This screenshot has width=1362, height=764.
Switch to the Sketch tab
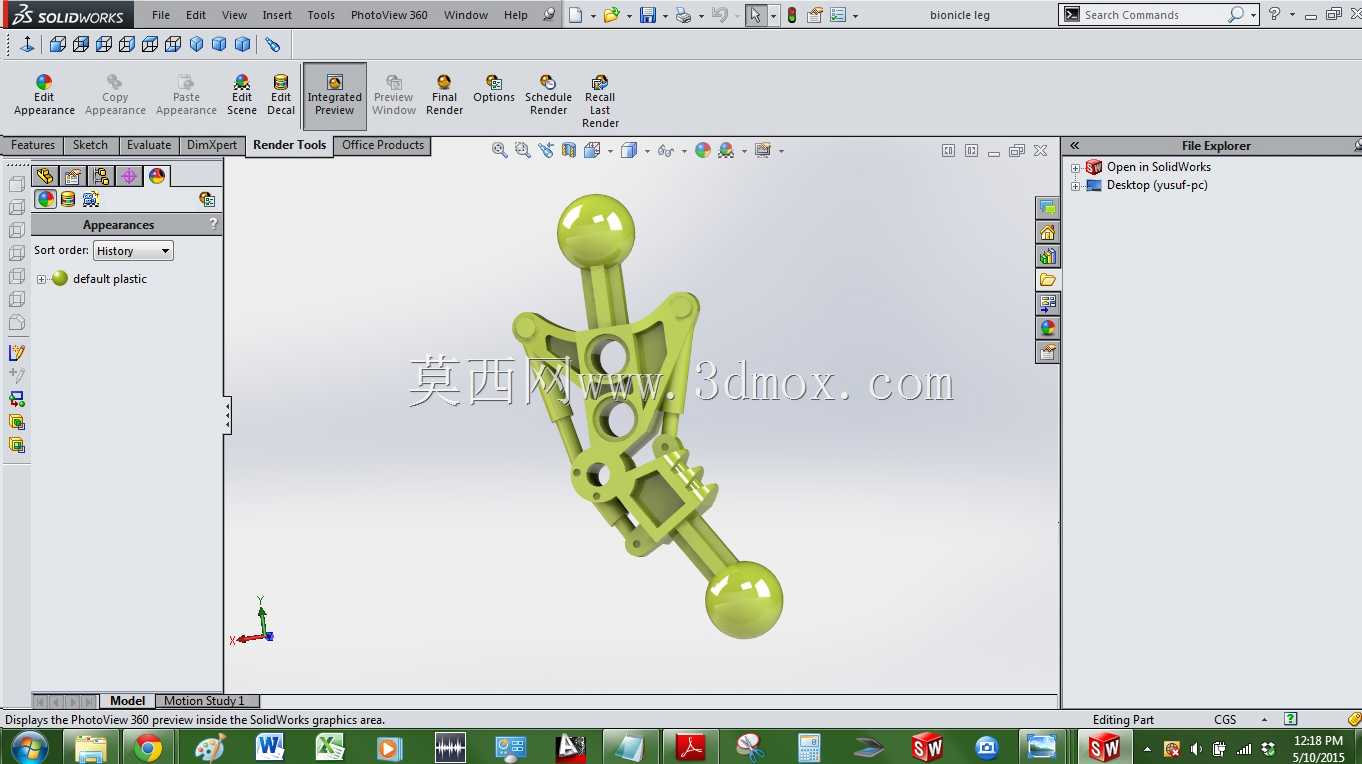[x=90, y=145]
